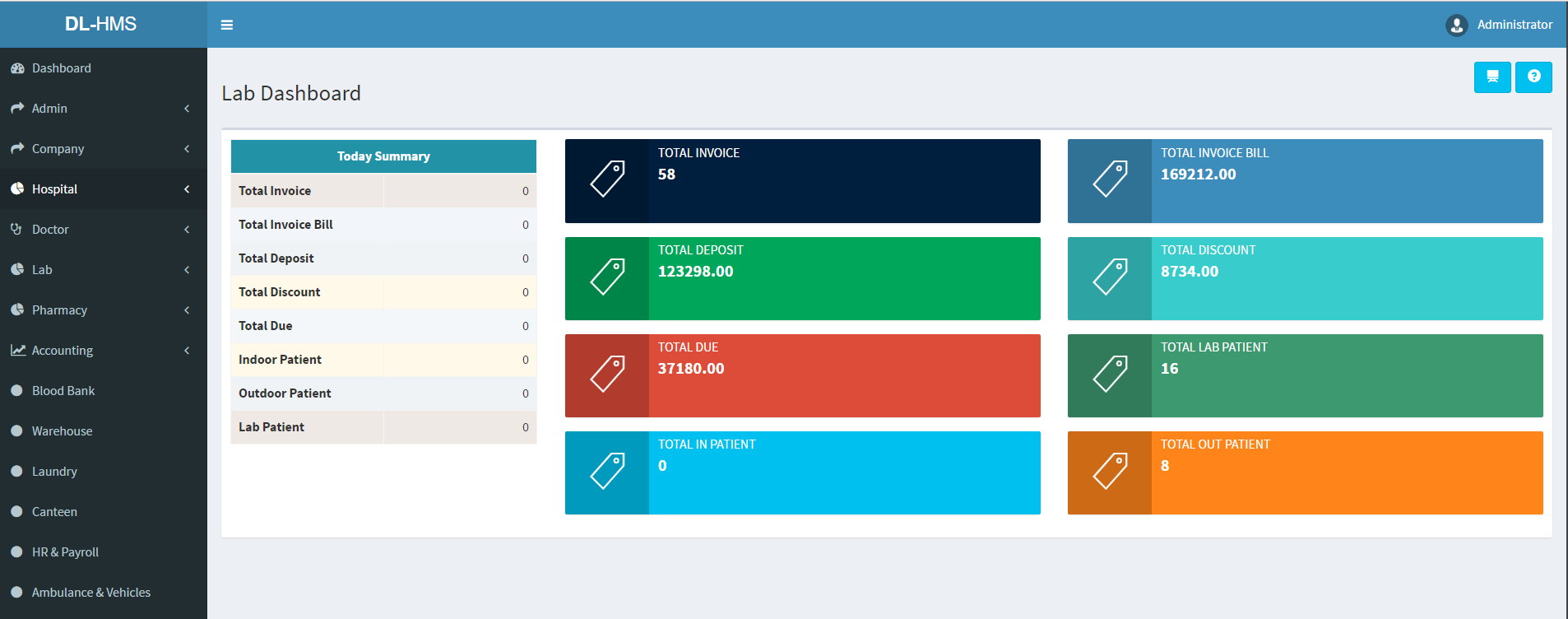Viewport: 1568px width, 619px height.
Task: Click the tag icon on Total Due card
Action: point(607,375)
